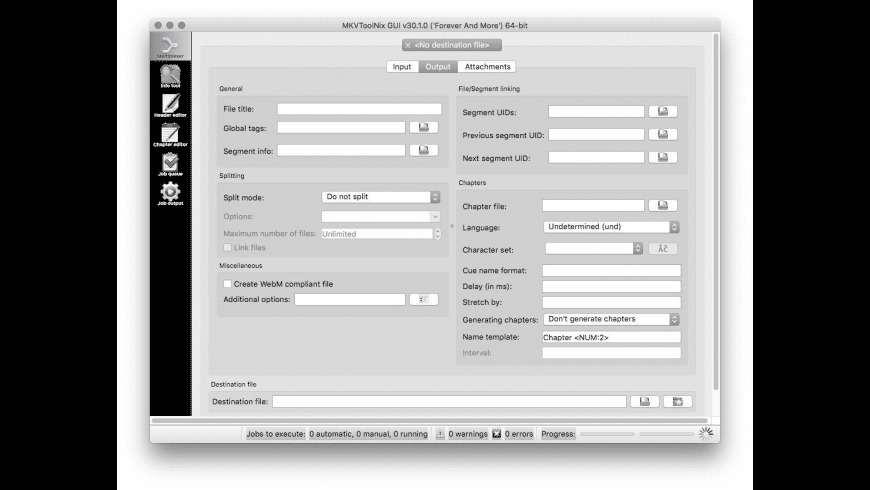This screenshot has width=870, height=490.
Task: Click the Previous segment UID field
Action: [x=596, y=134]
